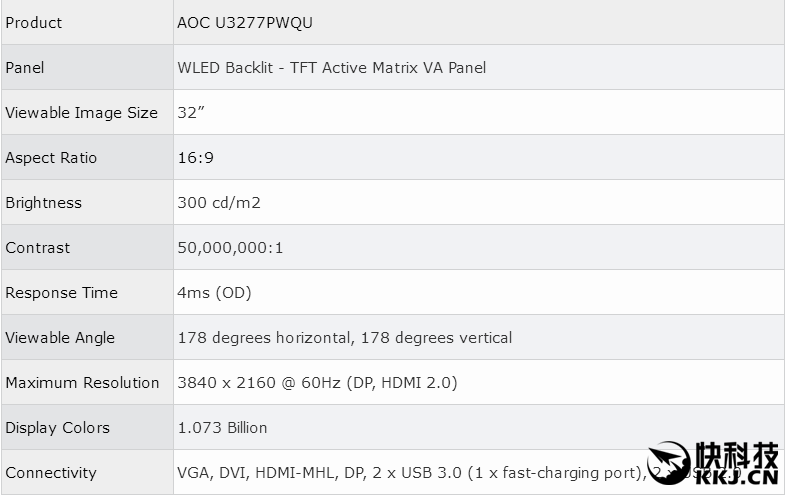Click the Product label cell
Screen dimensions: 788x495
point(34,22)
